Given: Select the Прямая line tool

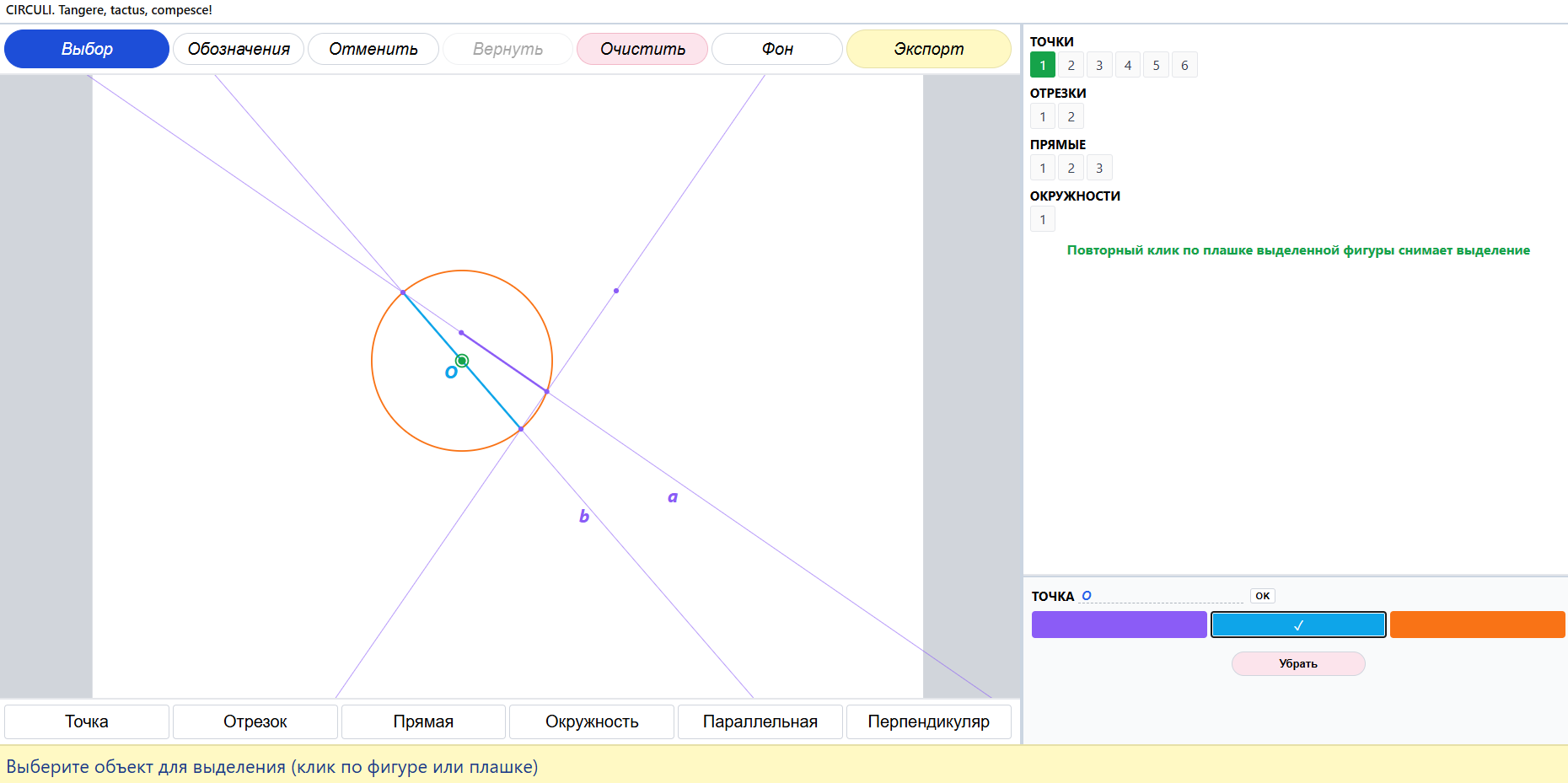Looking at the screenshot, I should [423, 721].
